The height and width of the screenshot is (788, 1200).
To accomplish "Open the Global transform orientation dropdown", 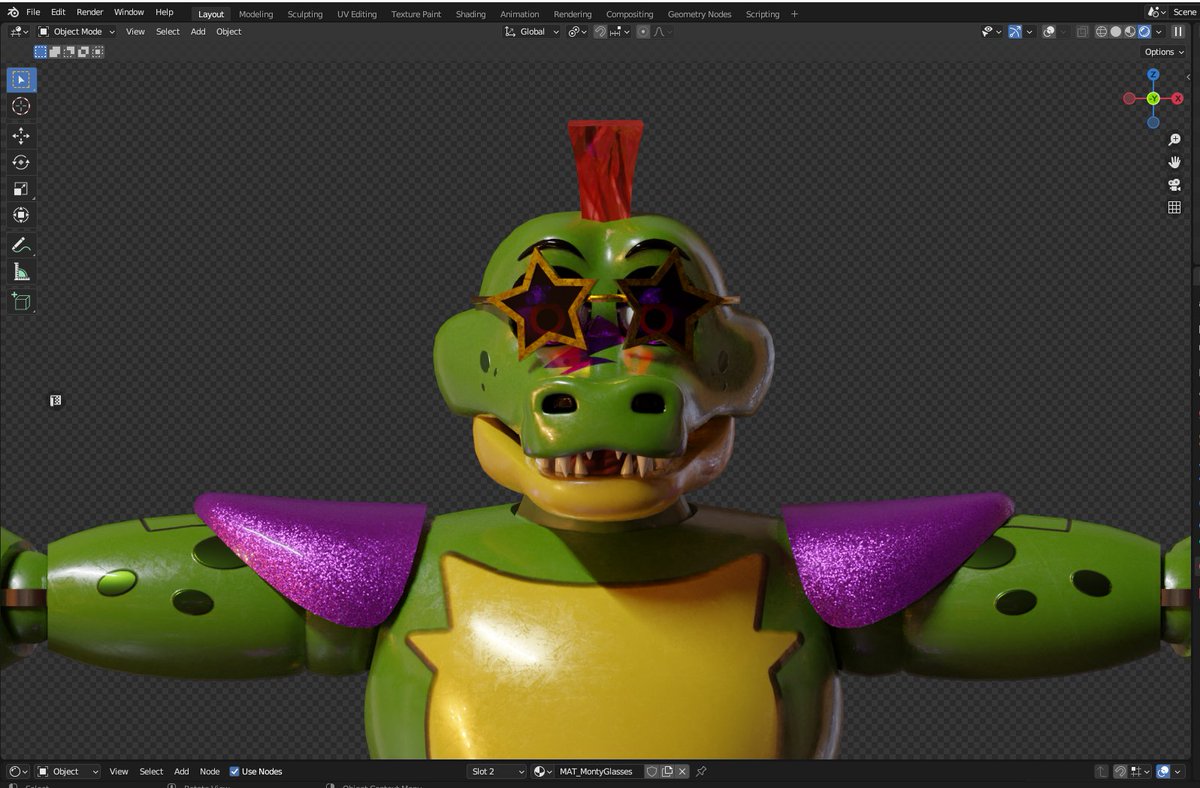I will click(x=532, y=31).
